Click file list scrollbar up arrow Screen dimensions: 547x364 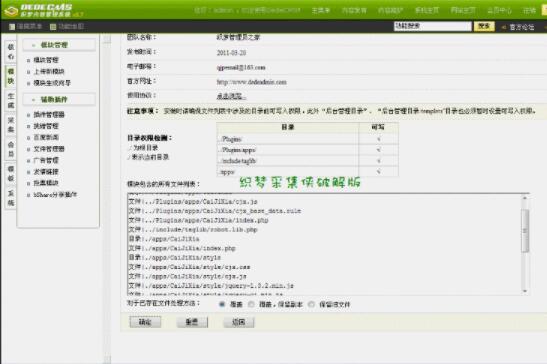point(525,198)
